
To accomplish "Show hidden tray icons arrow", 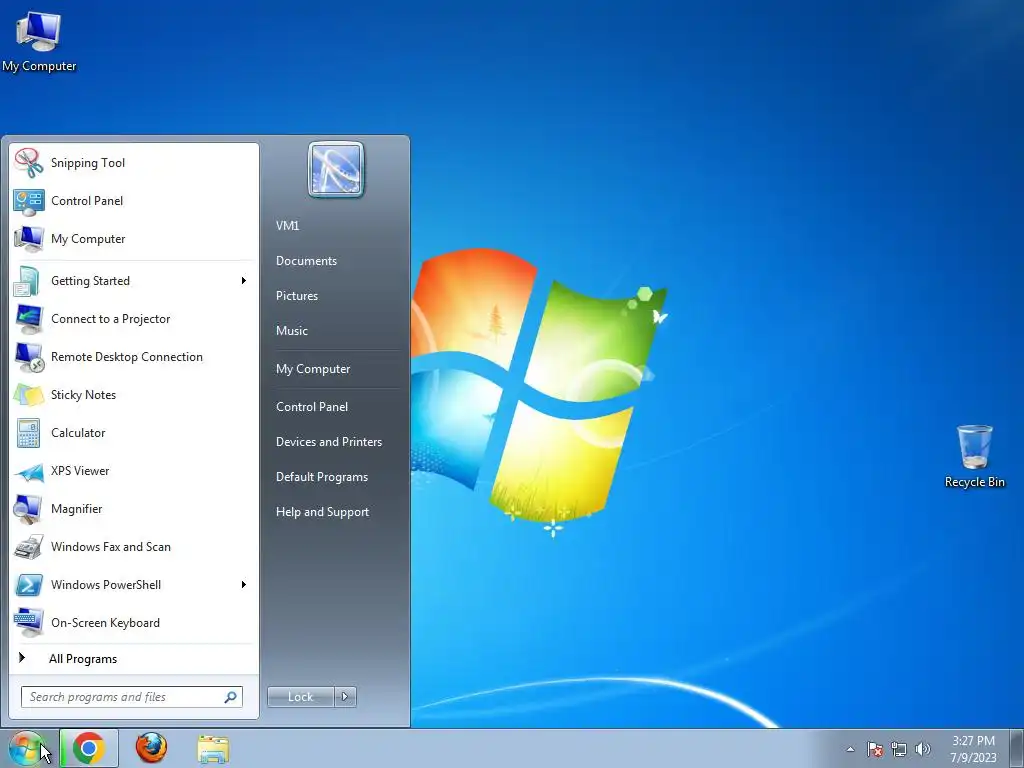I will (x=850, y=749).
